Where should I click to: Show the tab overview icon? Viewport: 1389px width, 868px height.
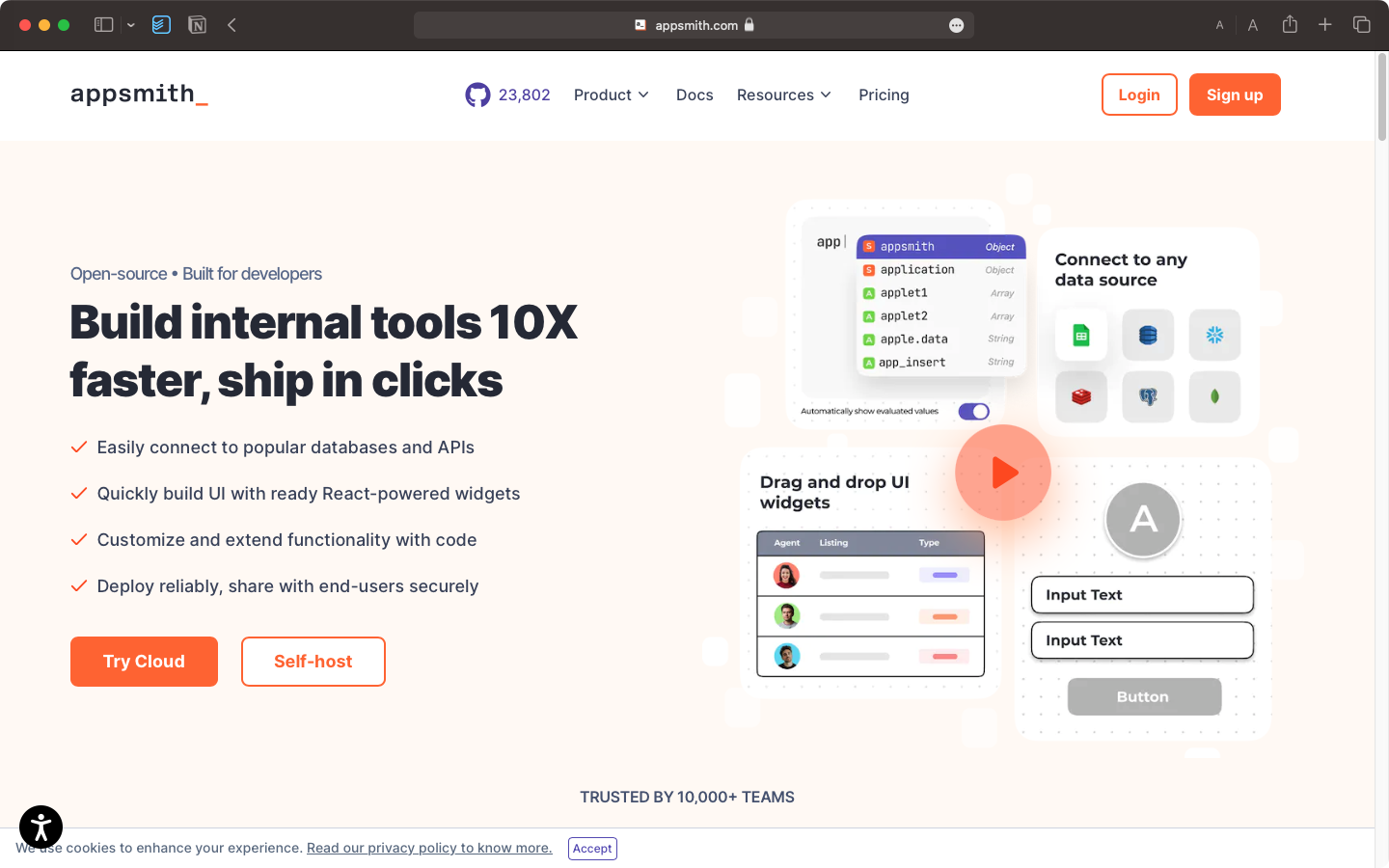tap(1362, 24)
